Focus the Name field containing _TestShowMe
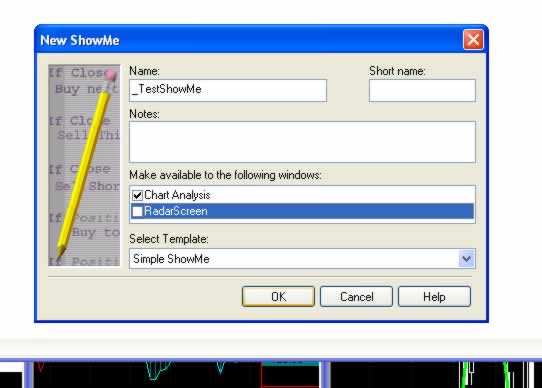542x388 pixels. point(228,90)
